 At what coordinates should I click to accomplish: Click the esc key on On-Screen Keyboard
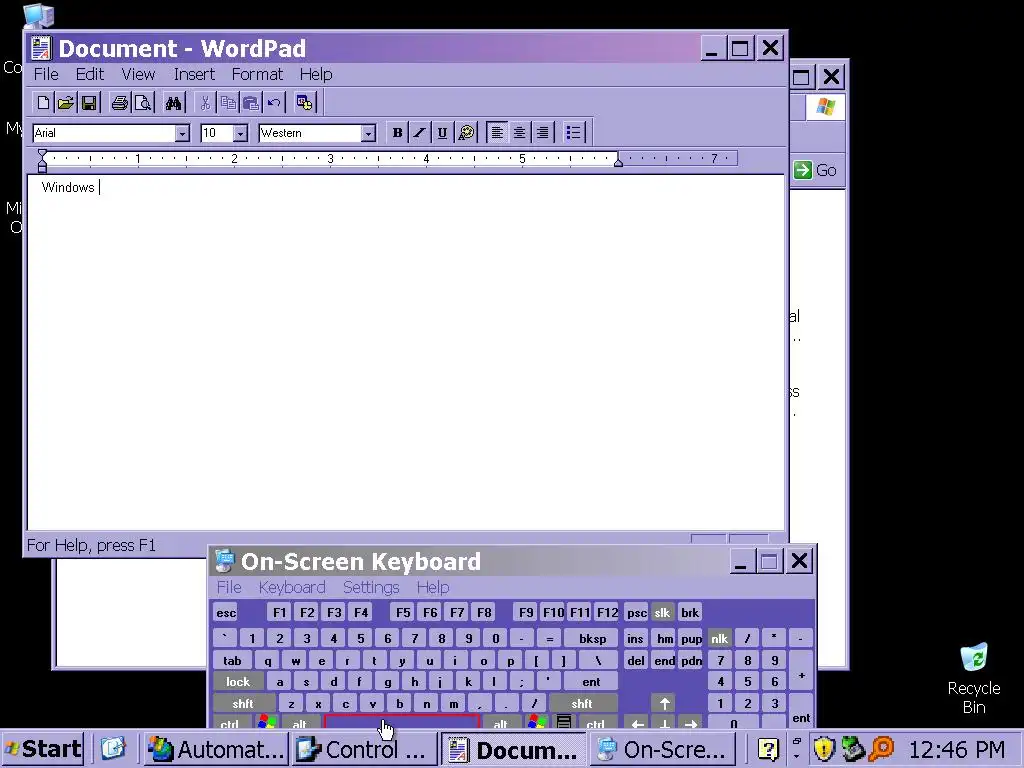click(226, 613)
